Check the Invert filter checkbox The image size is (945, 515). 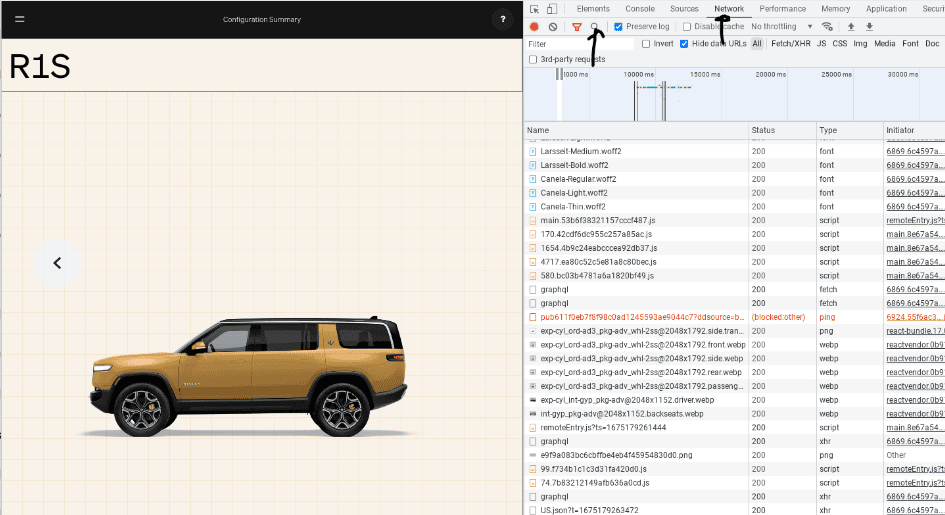646,44
